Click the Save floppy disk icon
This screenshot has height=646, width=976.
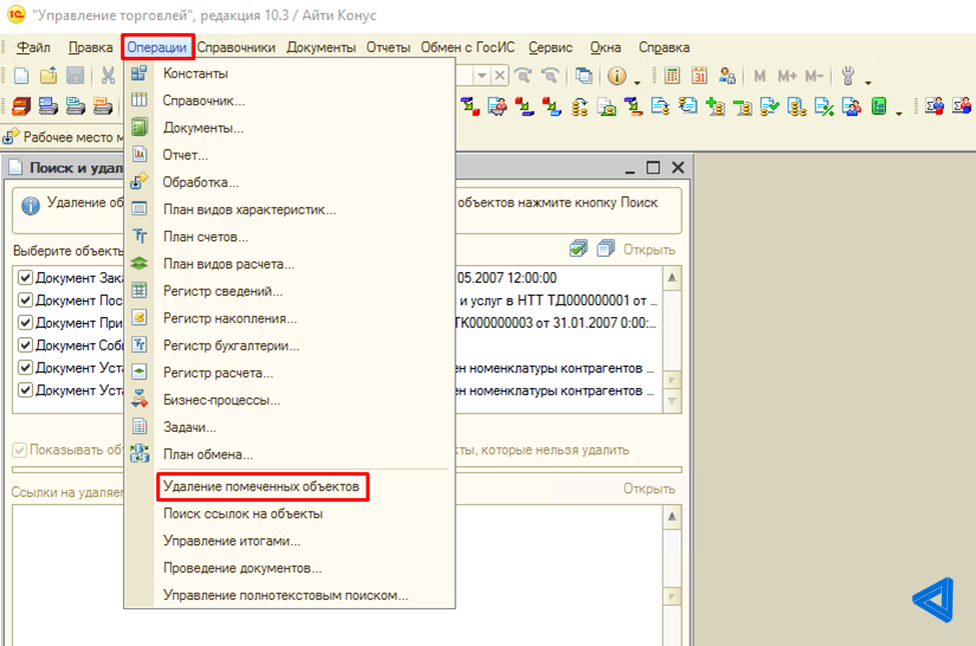coord(75,76)
